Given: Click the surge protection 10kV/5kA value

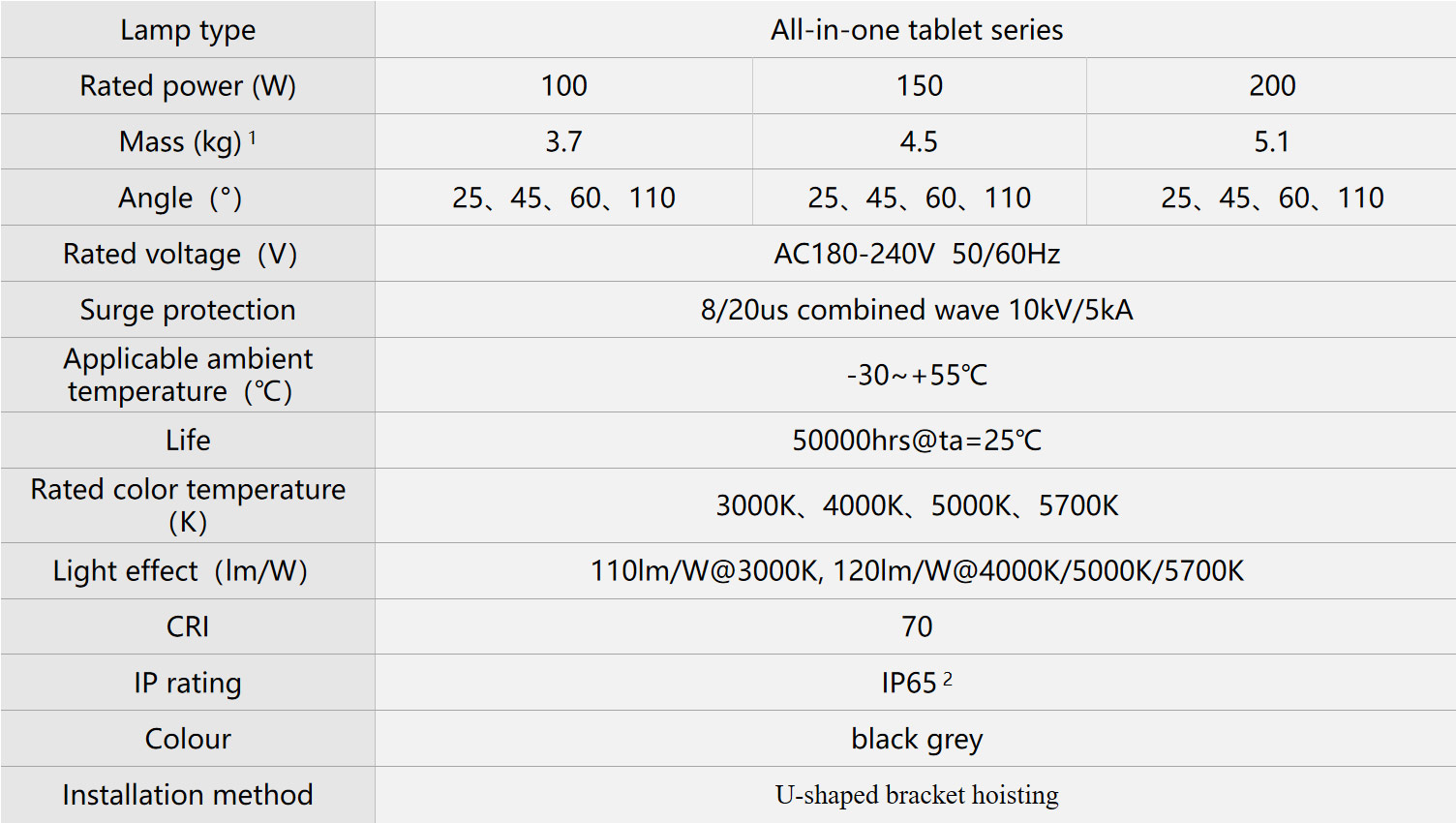Looking at the screenshot, I should 916,310.
